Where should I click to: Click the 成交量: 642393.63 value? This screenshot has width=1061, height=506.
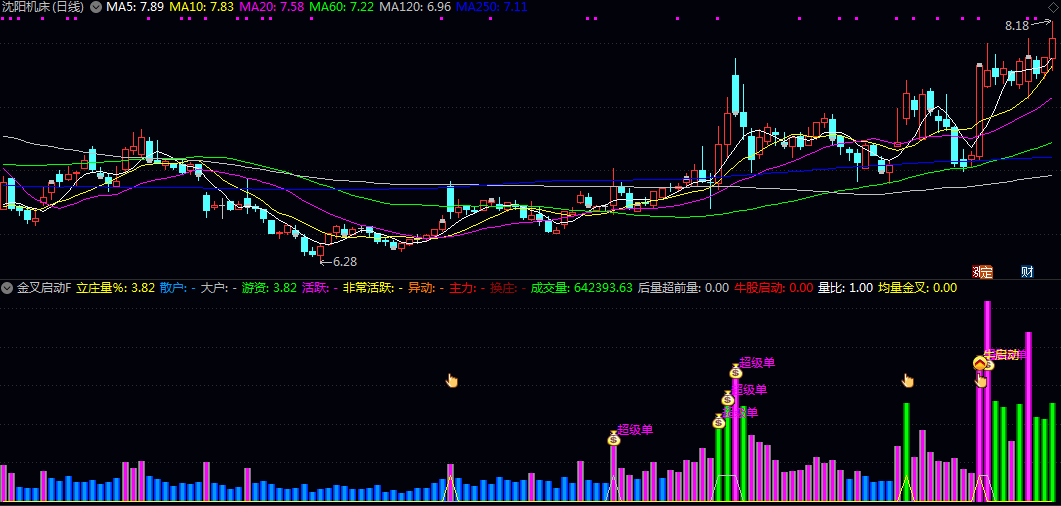click(581, 288)
